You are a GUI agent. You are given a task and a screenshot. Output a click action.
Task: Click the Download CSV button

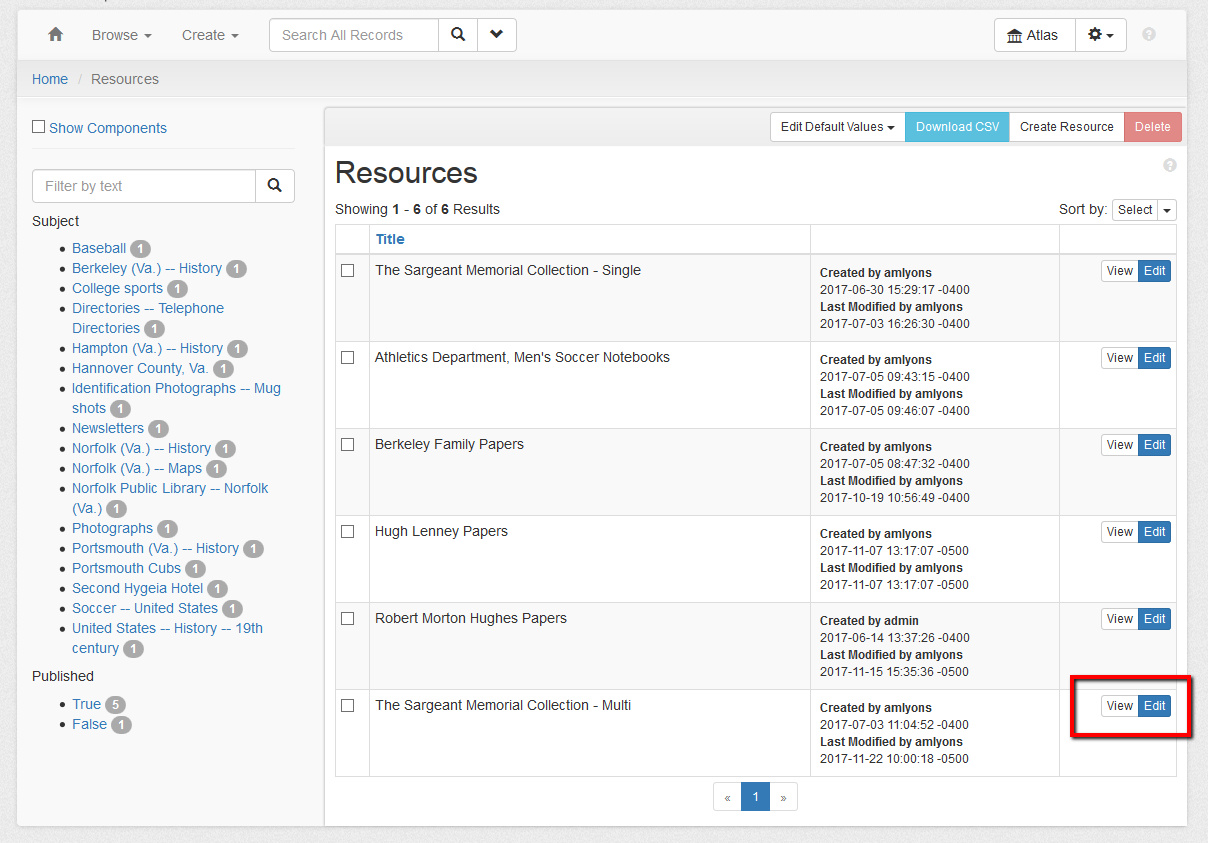click(957, 127)
